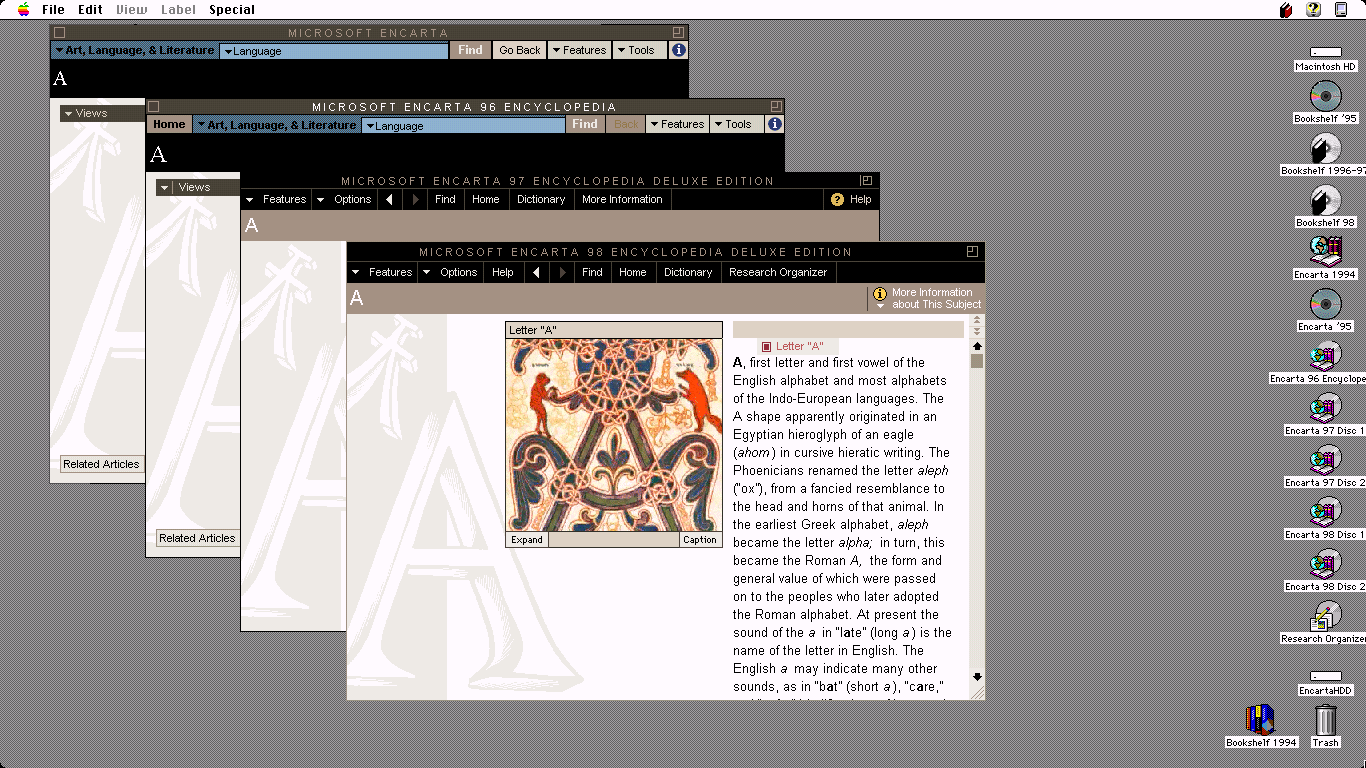Open Language category dropdown in Encarta 96 window
This screenshot has width=1366, height=768.
[x=464, y=125]
